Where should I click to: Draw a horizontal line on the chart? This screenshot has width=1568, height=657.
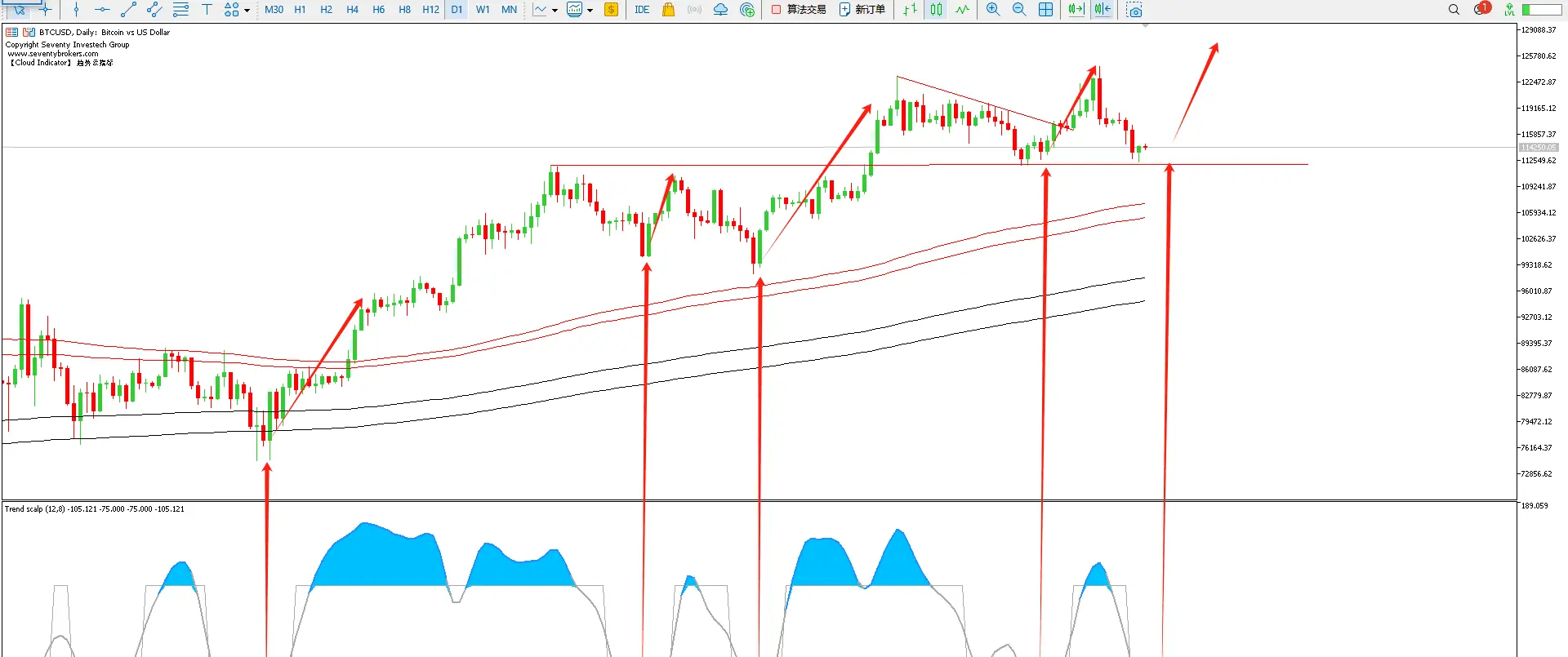tap(102, 10)
